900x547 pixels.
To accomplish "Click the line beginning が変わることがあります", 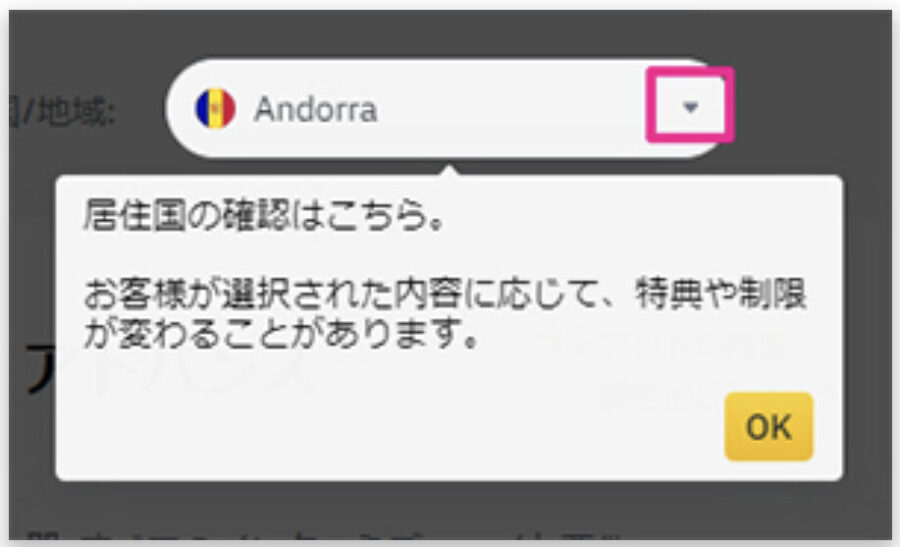I will (281, 333).
